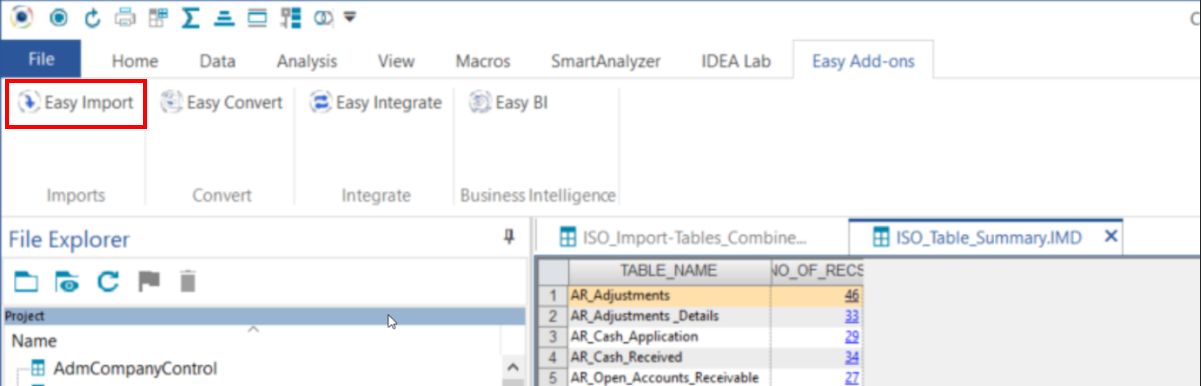The width and height of the screenshot is (1201, 386).
Task: Open the quick access toolbar customize dropdown
Action: click(x=349, y=17)
